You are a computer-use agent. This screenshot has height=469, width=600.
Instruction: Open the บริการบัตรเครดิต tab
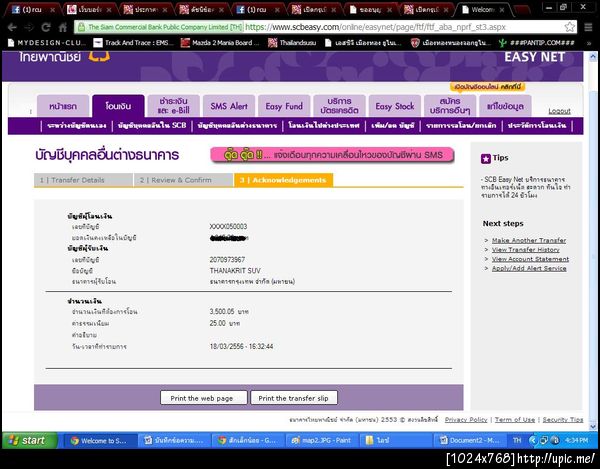(339, 106)
